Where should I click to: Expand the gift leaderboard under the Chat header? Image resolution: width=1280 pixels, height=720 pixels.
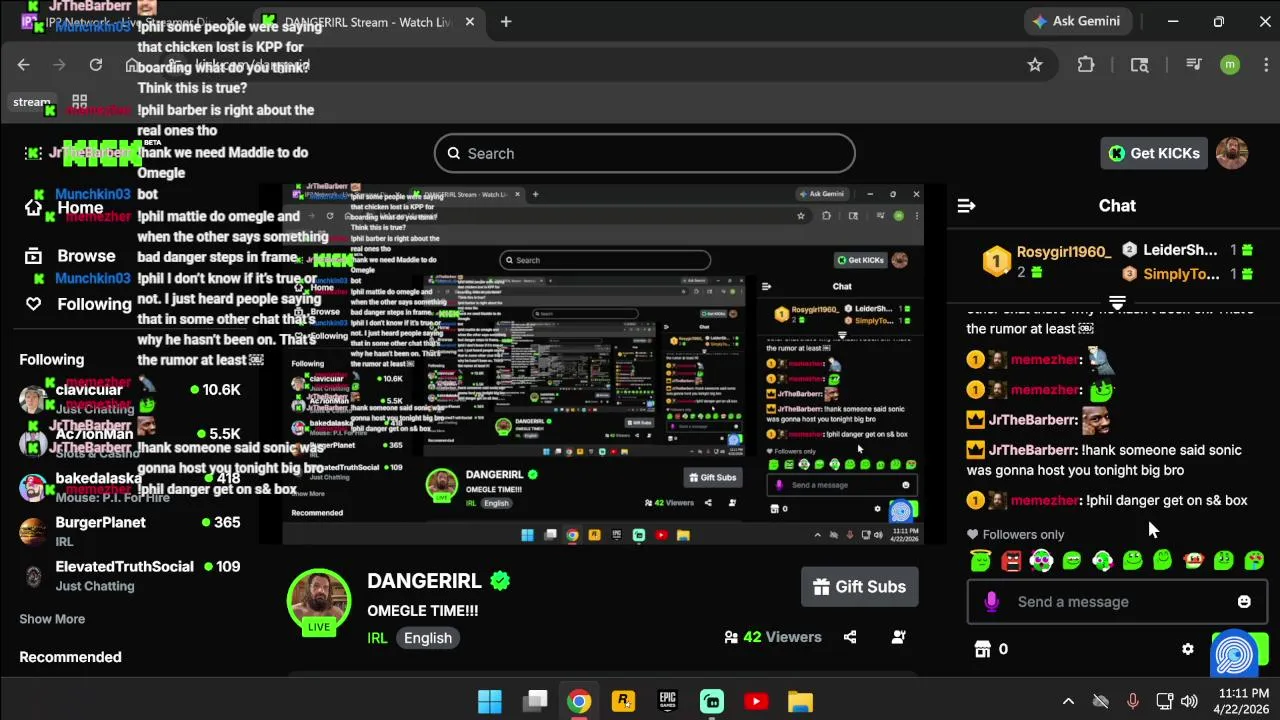coord(1117,302)
